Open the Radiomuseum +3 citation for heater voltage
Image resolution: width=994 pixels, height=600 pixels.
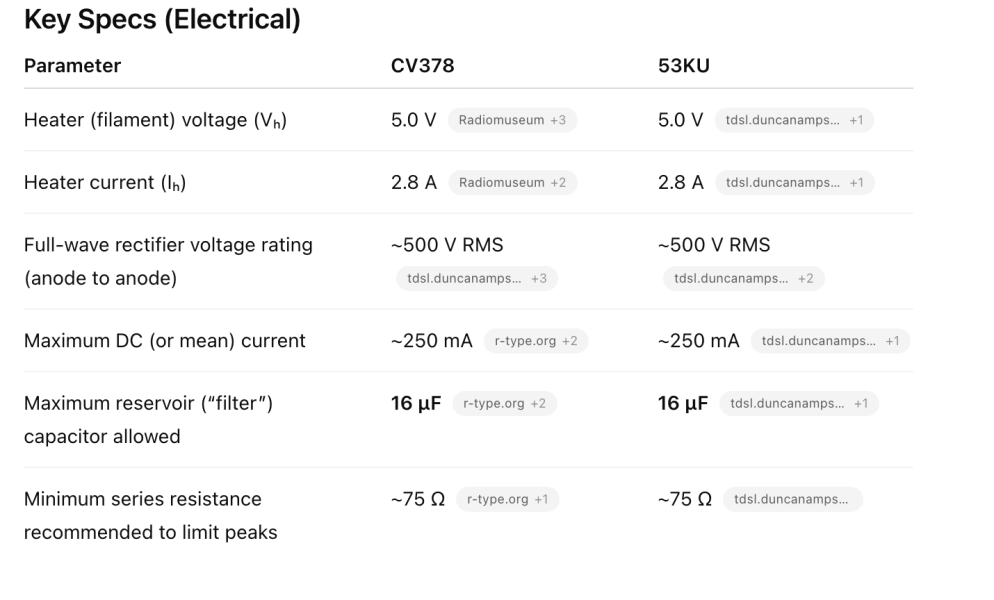coord(512,120)
